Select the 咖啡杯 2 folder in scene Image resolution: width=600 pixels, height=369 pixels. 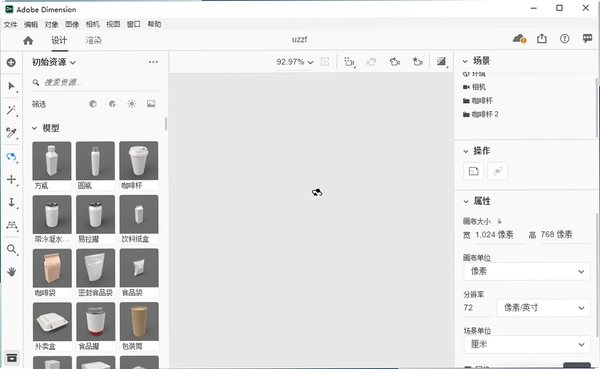tap(481, 114)
